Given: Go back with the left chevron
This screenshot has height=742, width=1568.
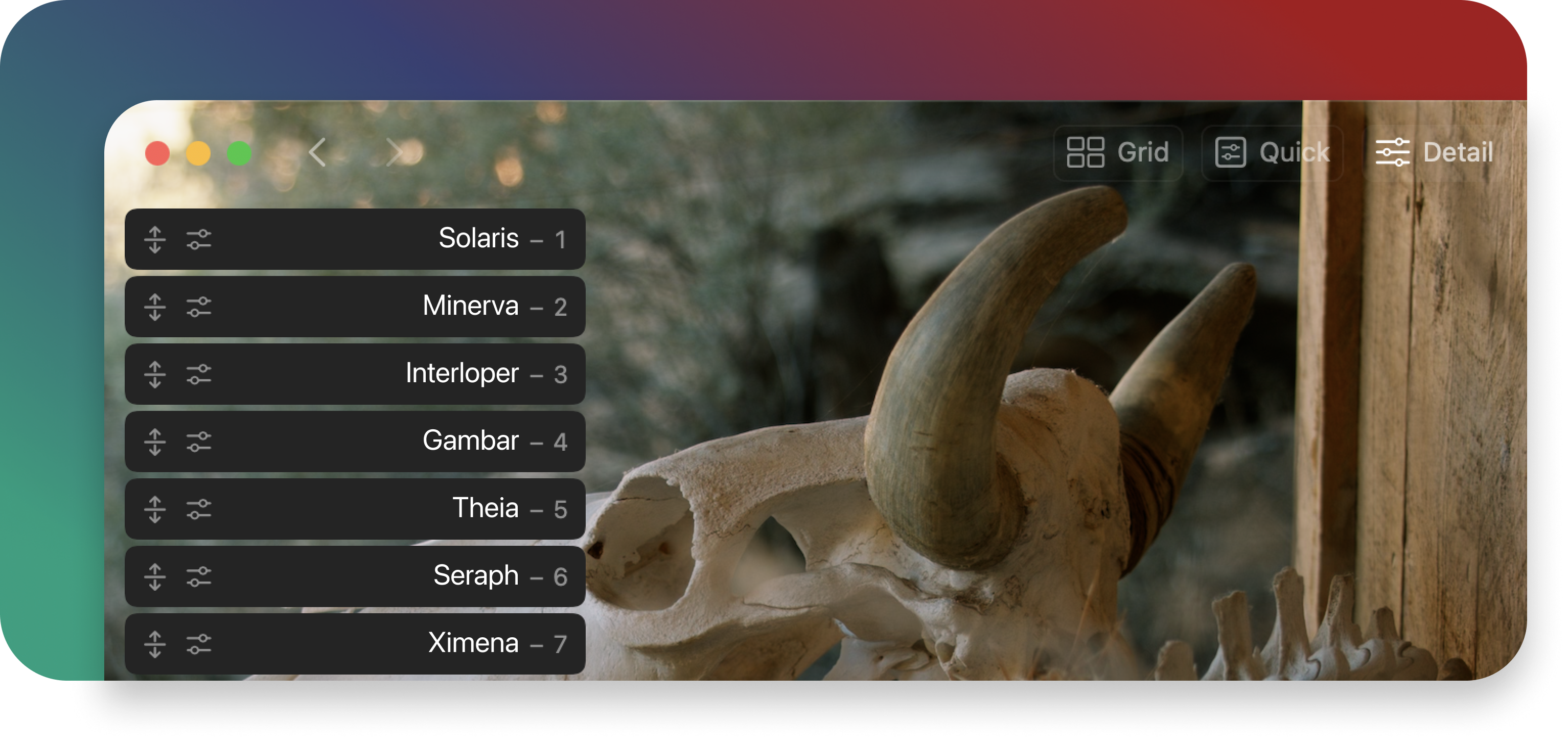Looking at the screenshot, I should click(317, 152).
